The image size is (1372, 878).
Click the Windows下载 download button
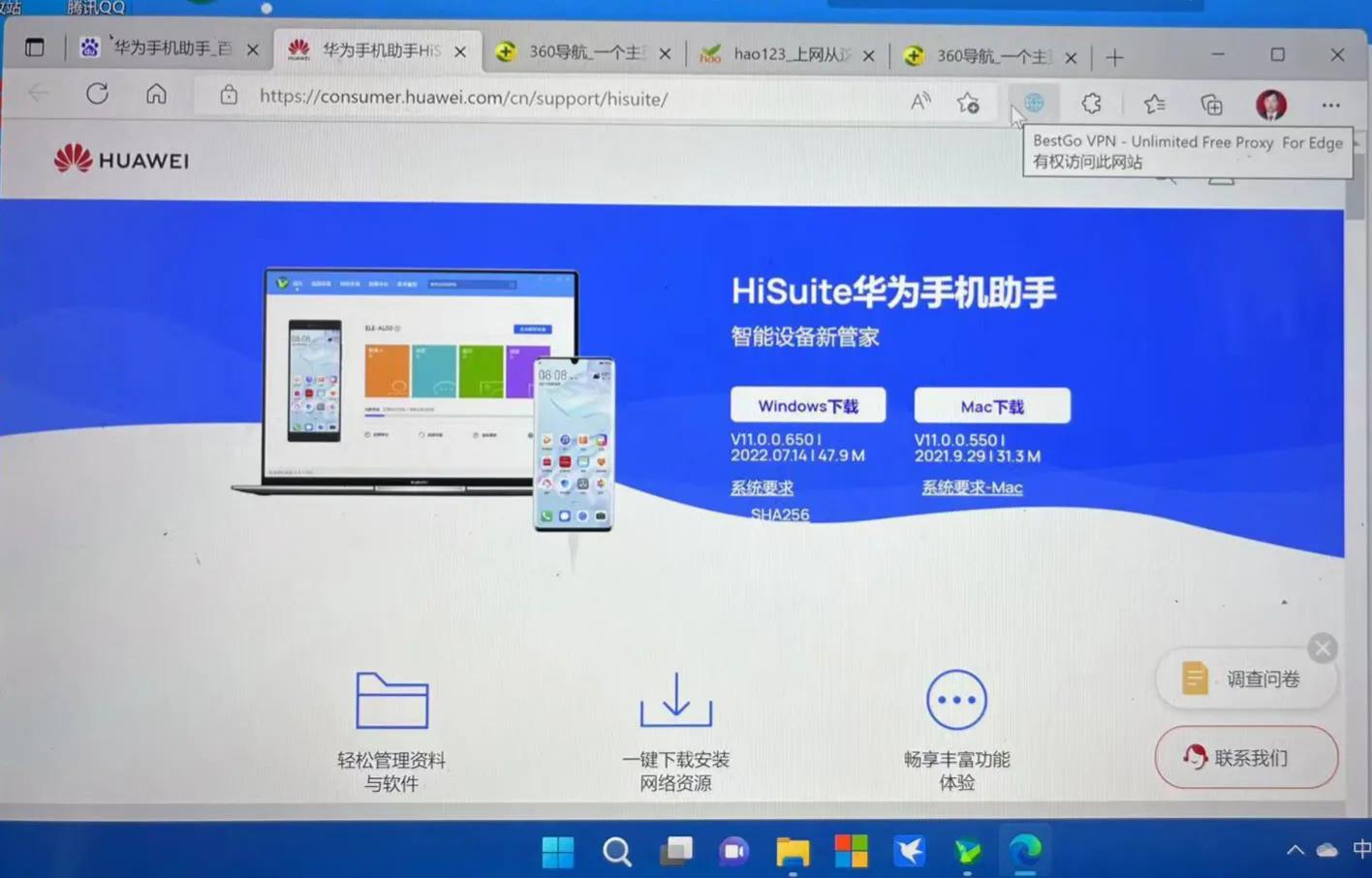pos(808,405)
